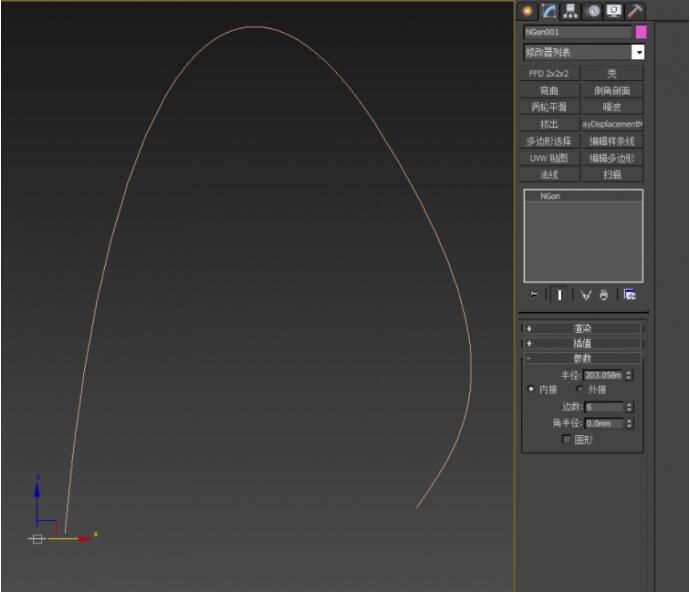Open the Display panel tab

click(x=614, y=11)
